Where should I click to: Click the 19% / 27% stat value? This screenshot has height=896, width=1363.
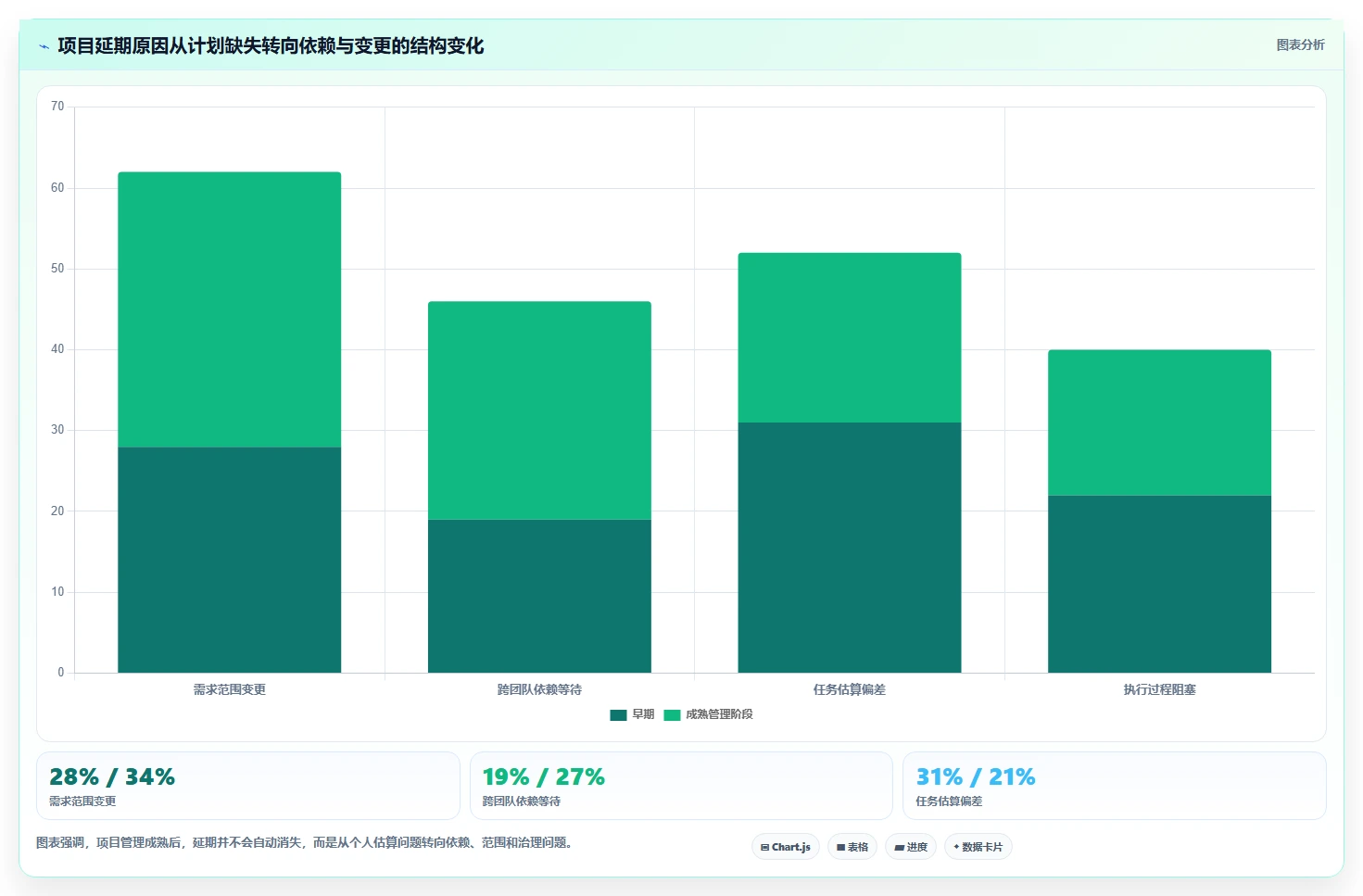pos(544,776)
